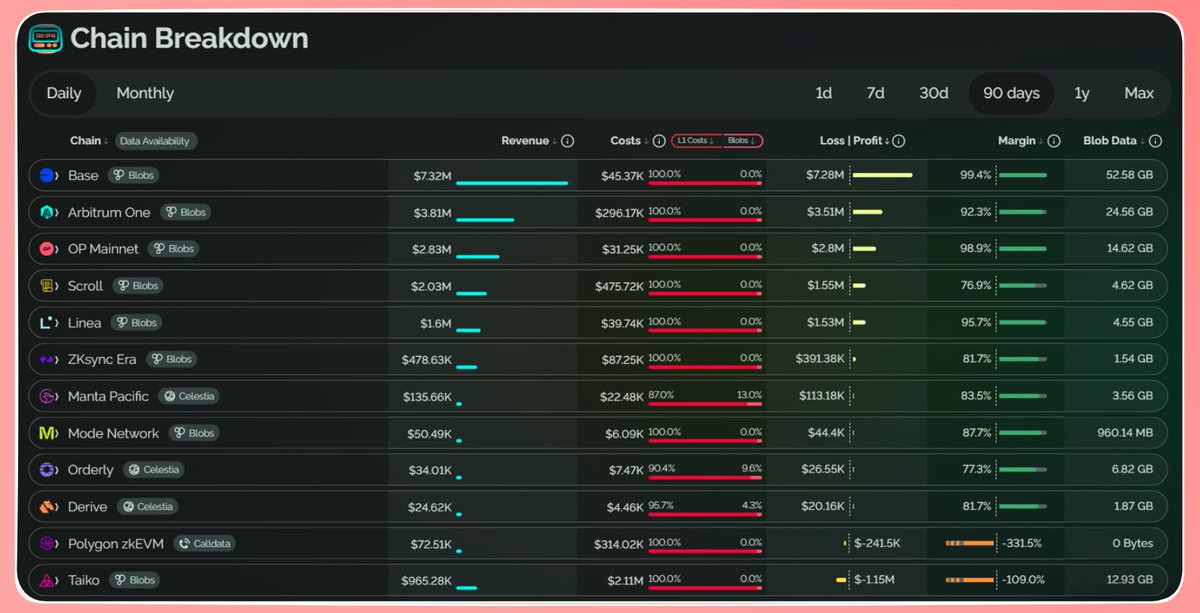Click Manta Pacific costs split bar

tap(705, 404)
